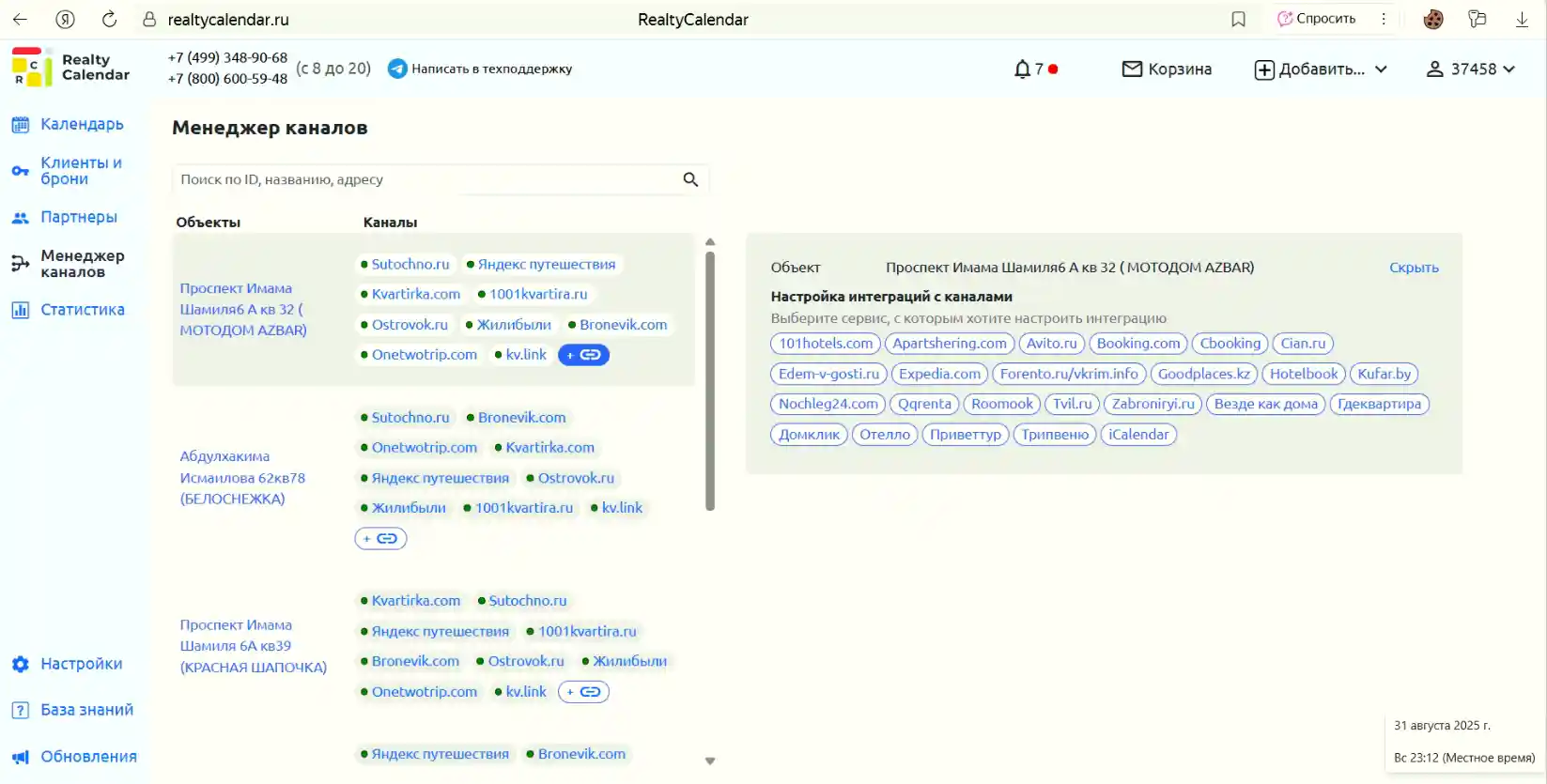Click the search magnifier icon
Screen dimensions: 1547x784
tap(690, 179)
